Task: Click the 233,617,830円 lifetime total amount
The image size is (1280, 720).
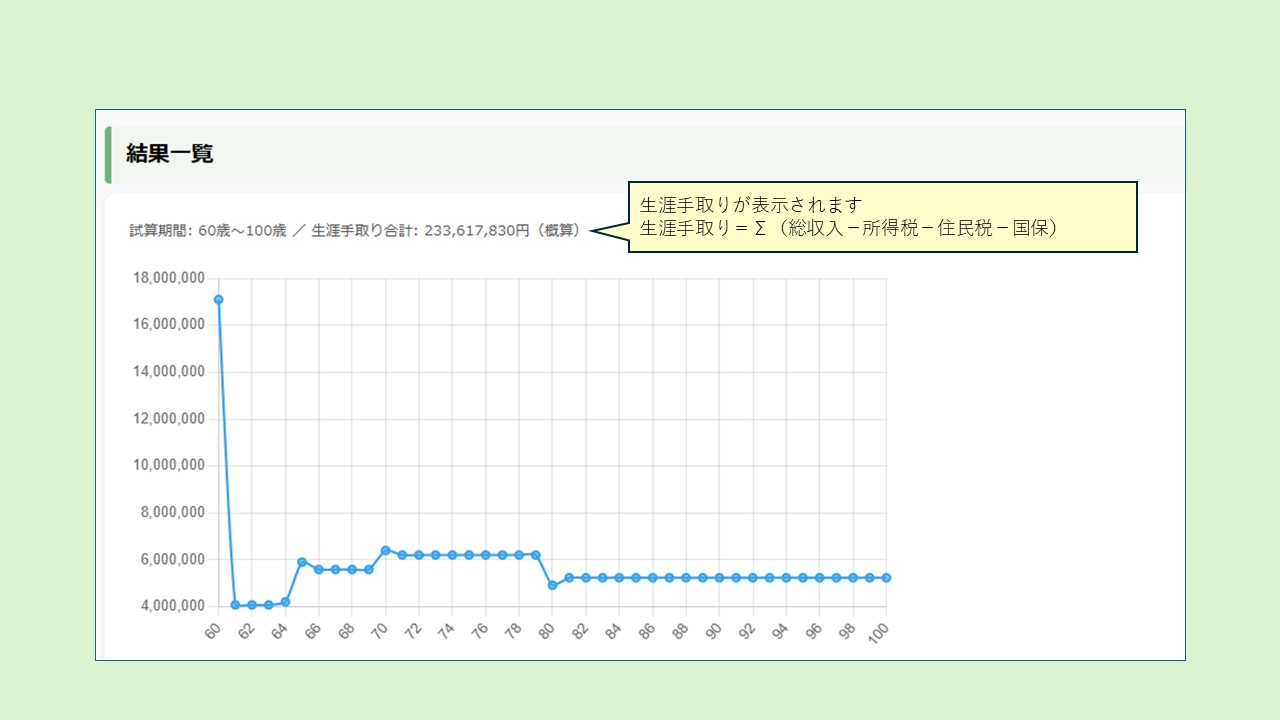Action: pos(478,231)
